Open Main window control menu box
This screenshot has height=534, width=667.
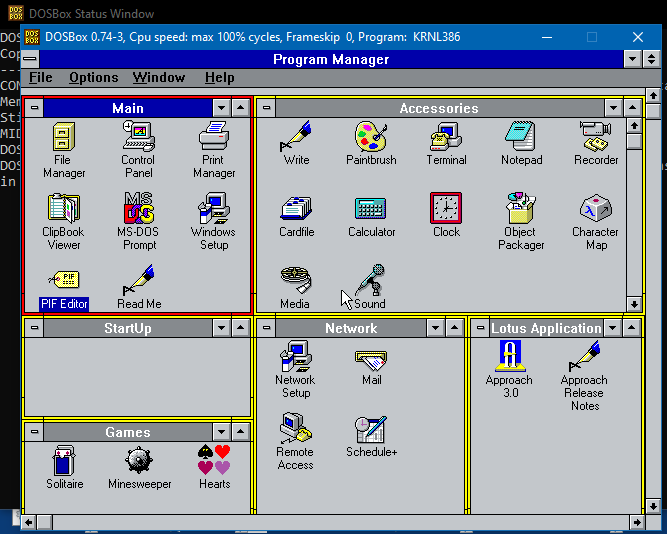pos(34,108)
